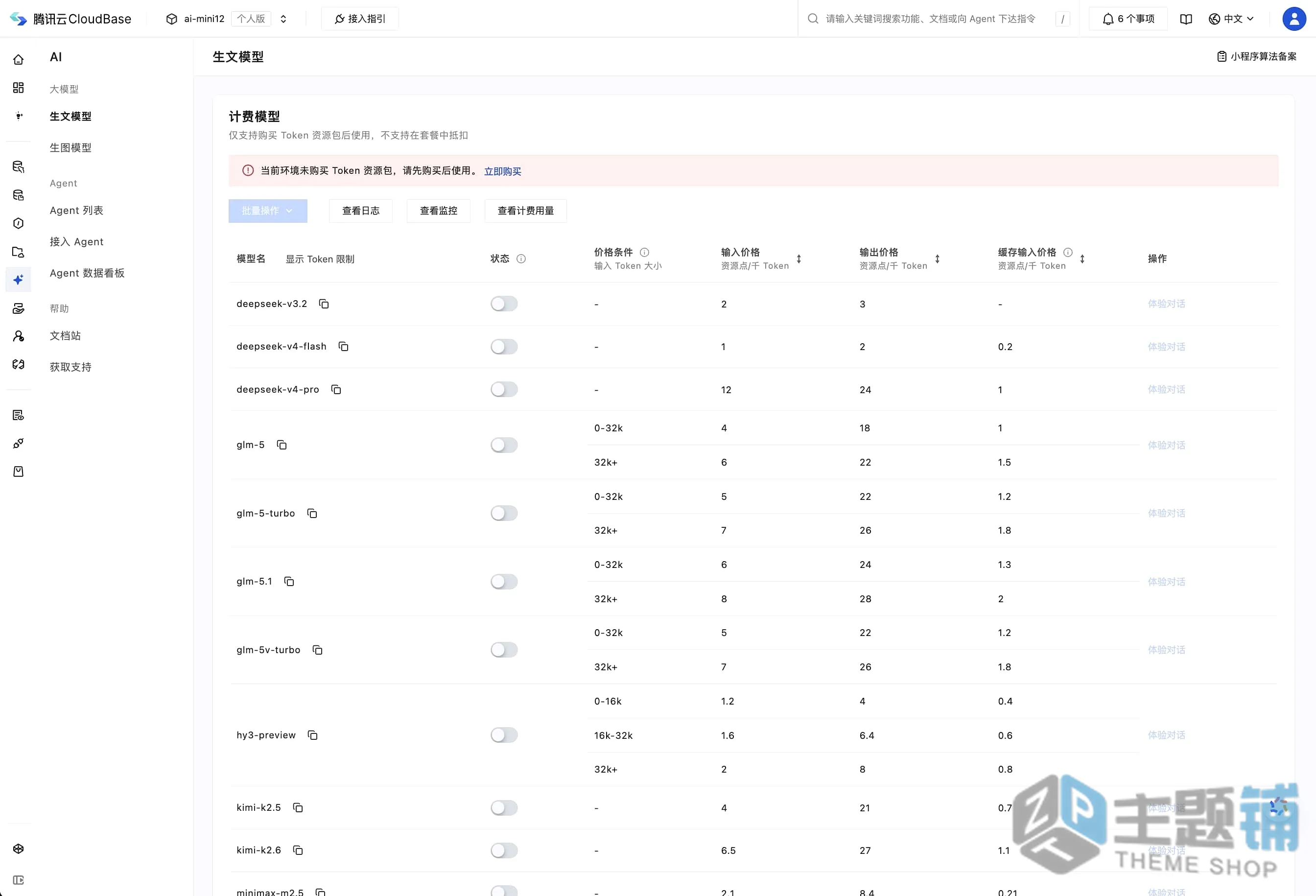1316x896 pixels.
Task: Enable the glm-5v-turbo model toggle
Action: pos(504,650)
